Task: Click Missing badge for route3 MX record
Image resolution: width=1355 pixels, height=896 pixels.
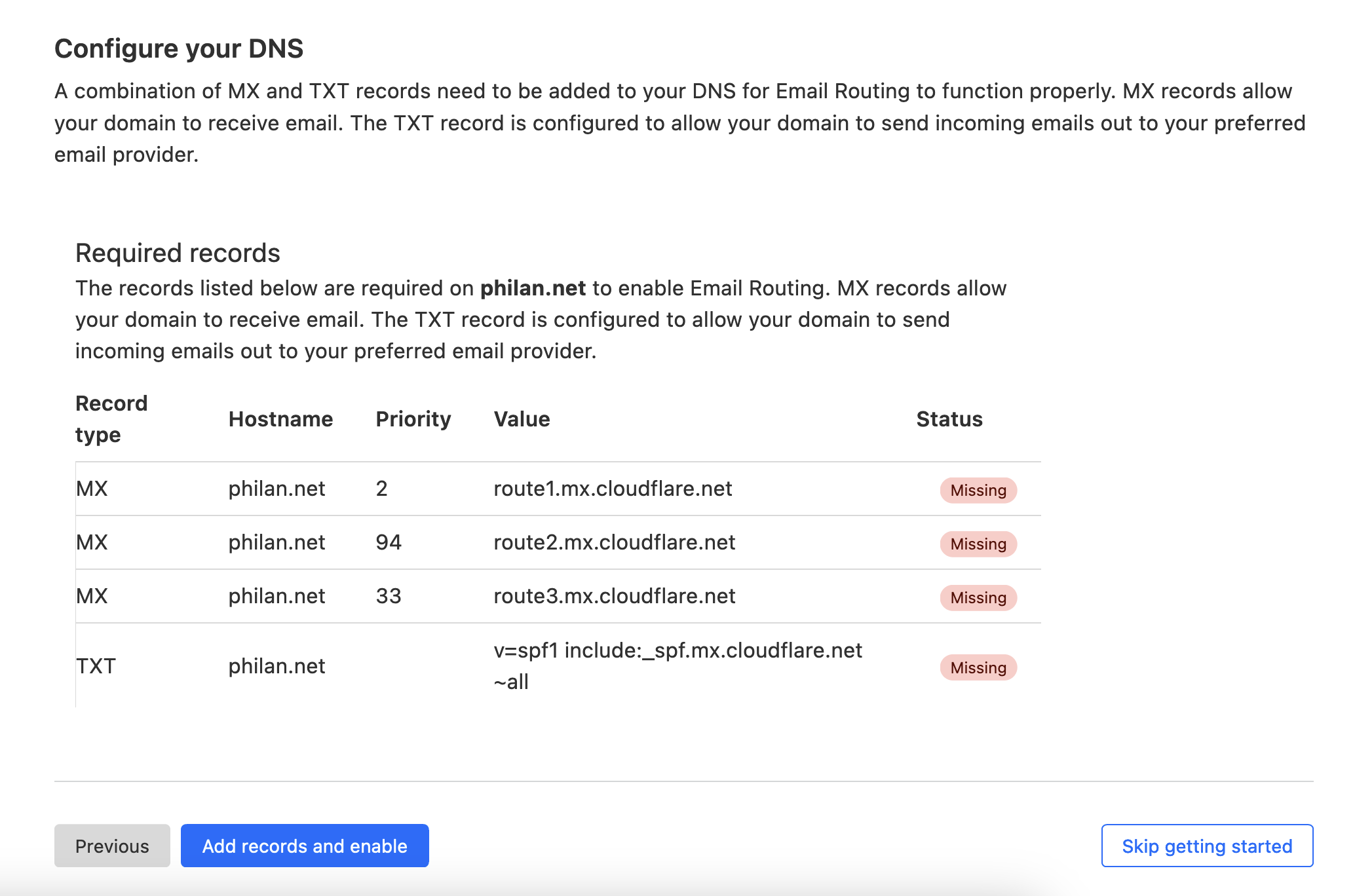Action: point(978,597)
